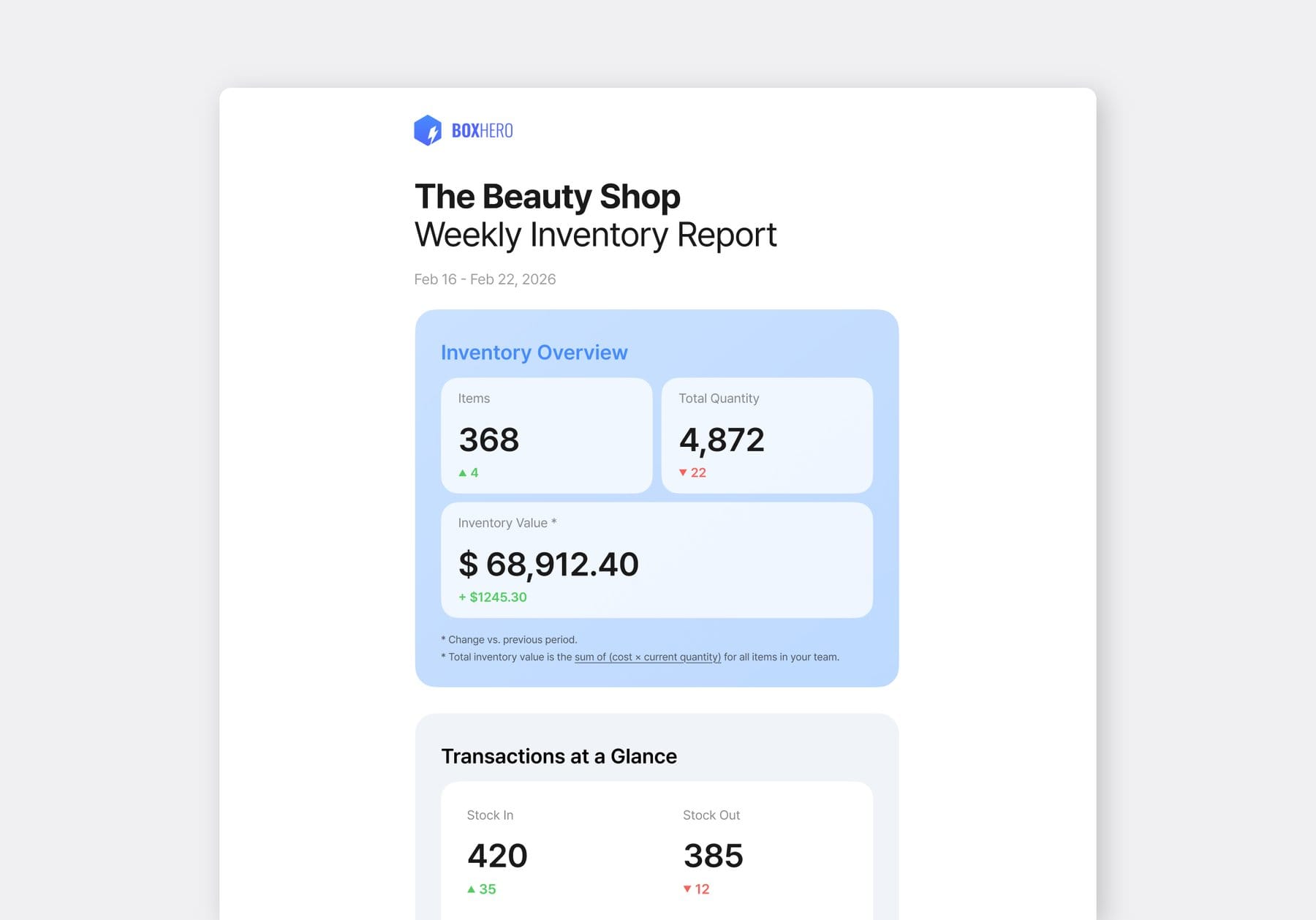The height and width of the screenshot is (920, 1316).
Task: Click the 4,872 Total Quantity value
Action: pos(722,440)
